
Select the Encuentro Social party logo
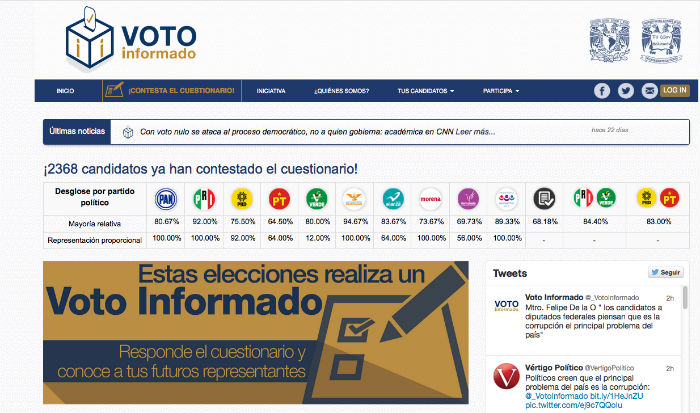point(507,199)
